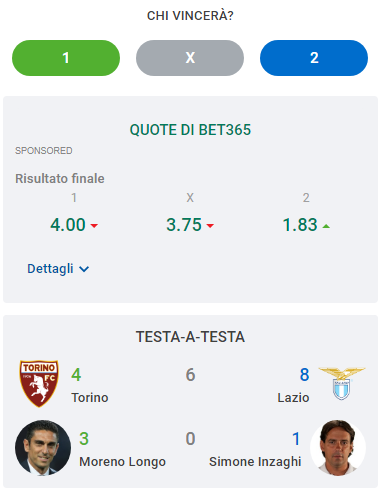Open Moreno Longo manager name link

pos(122,462)
